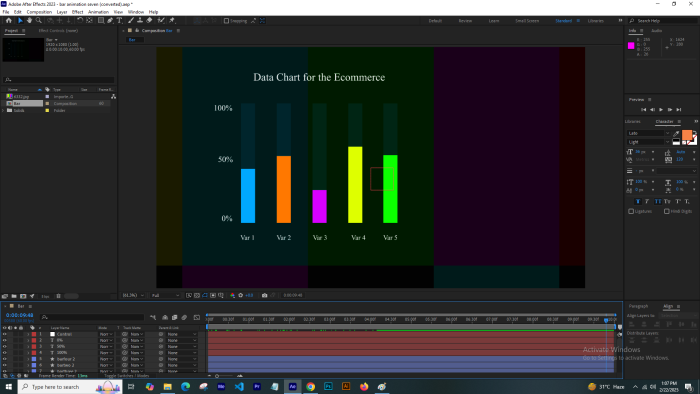Open the Light font style dropdown
This screenshot has width=700, height=394.
[x=649, y=142]
